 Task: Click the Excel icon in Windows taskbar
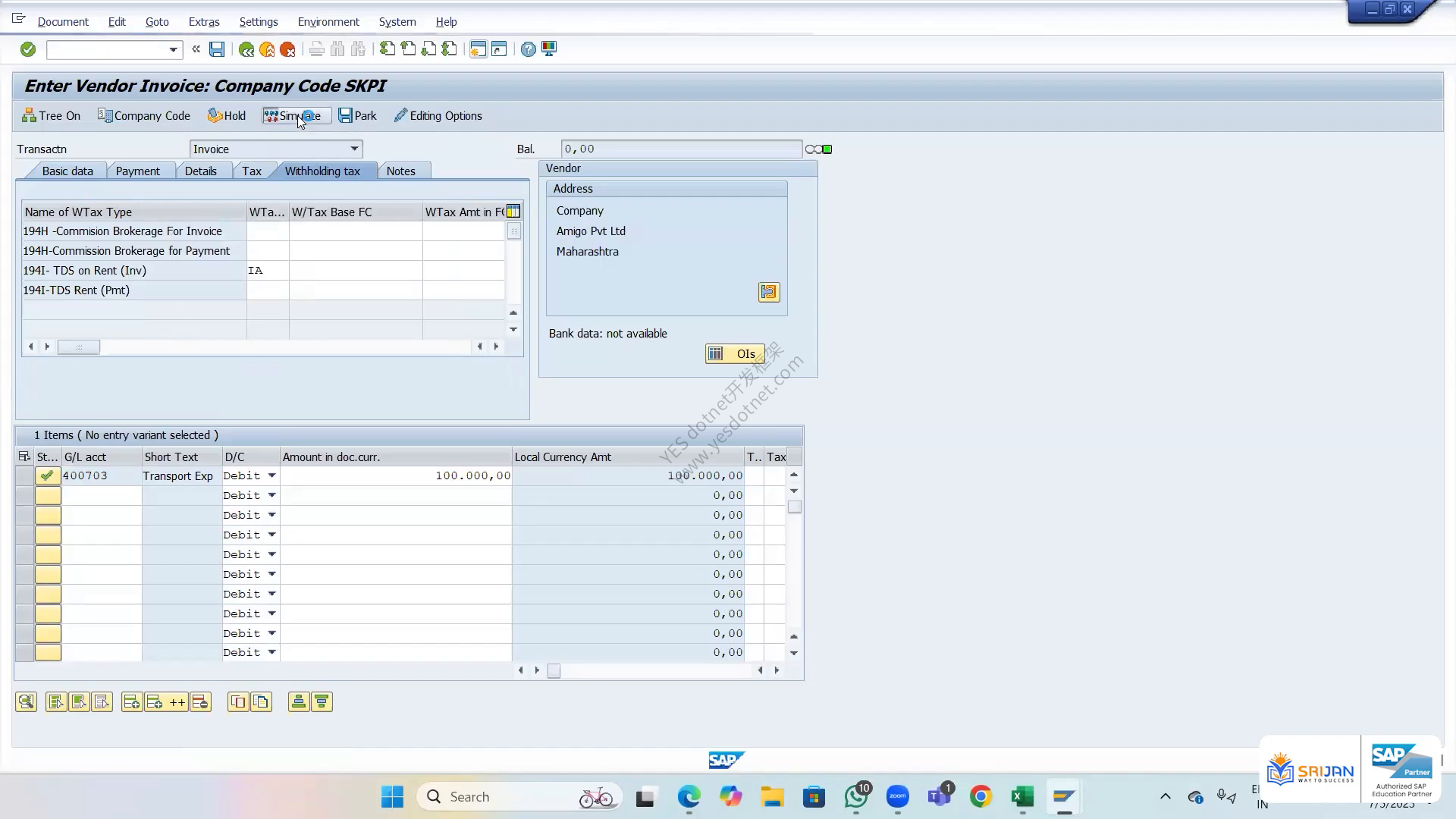click(x=1022, y=796)
